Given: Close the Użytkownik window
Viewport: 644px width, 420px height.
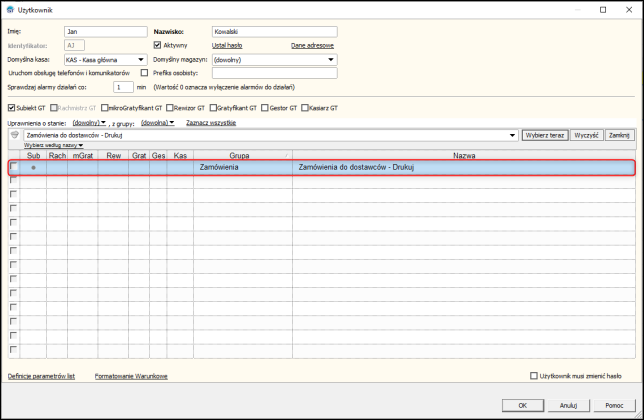Looking at the screenshot, I should point(629,10).
